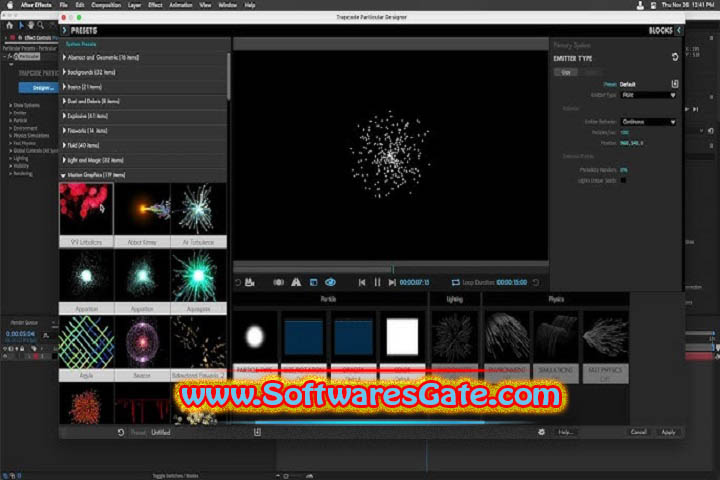Open the Animation menu
Viewport: 720px width, 480px height.
(x=181, y=5)
